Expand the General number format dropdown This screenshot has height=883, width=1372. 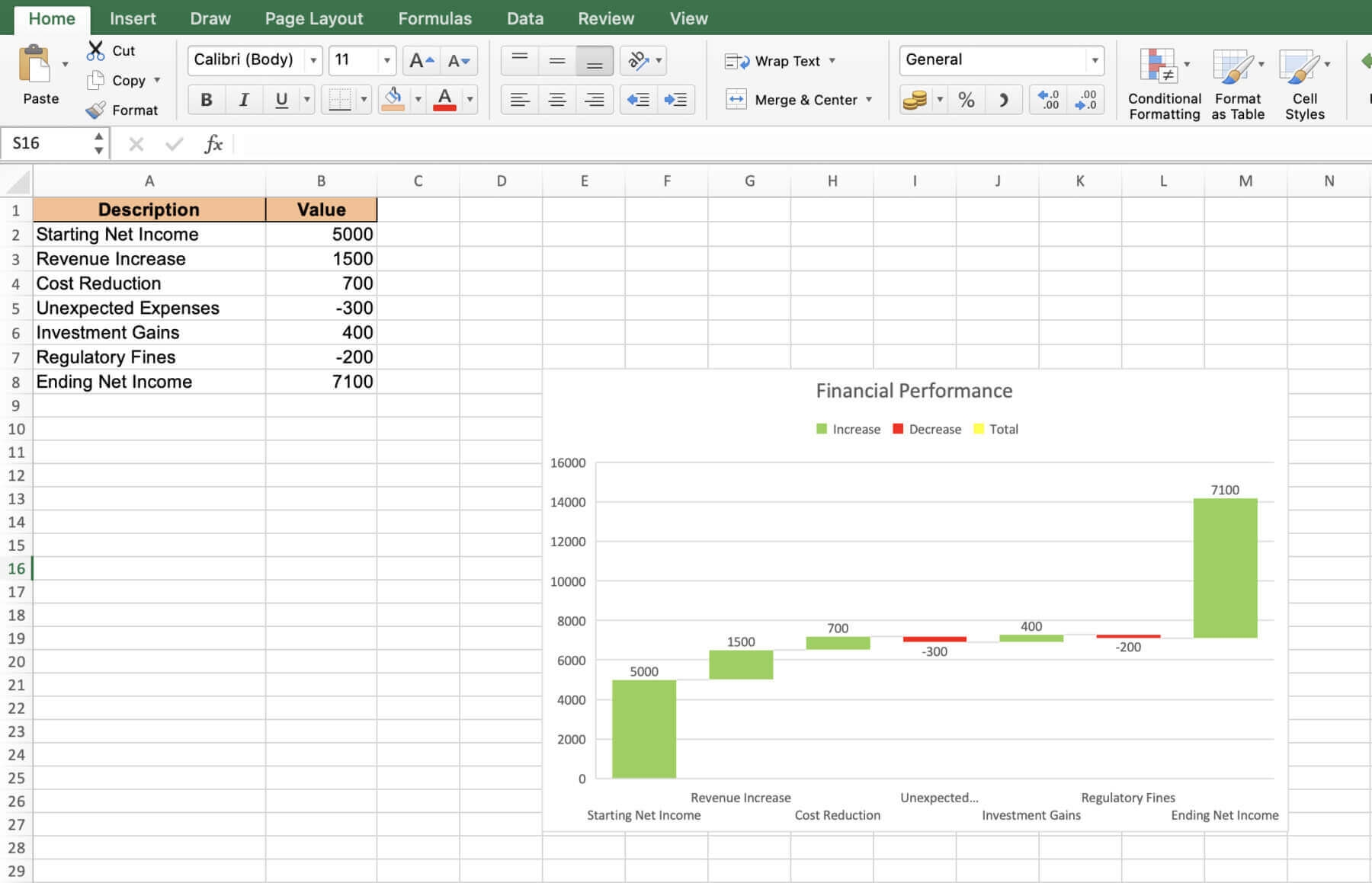tap(1095, 60)
